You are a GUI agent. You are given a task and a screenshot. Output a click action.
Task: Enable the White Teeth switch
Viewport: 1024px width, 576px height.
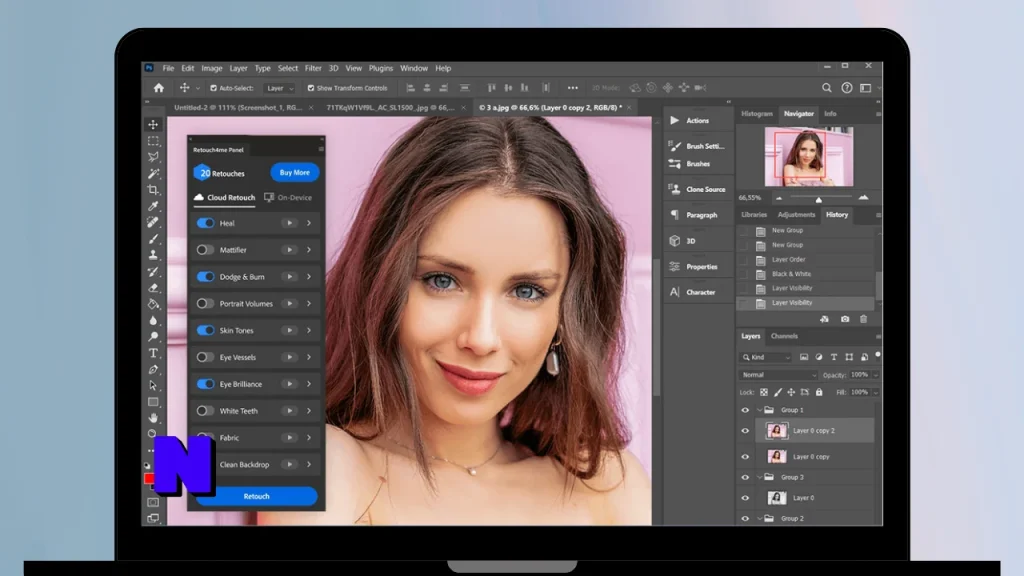pos(206,411)
